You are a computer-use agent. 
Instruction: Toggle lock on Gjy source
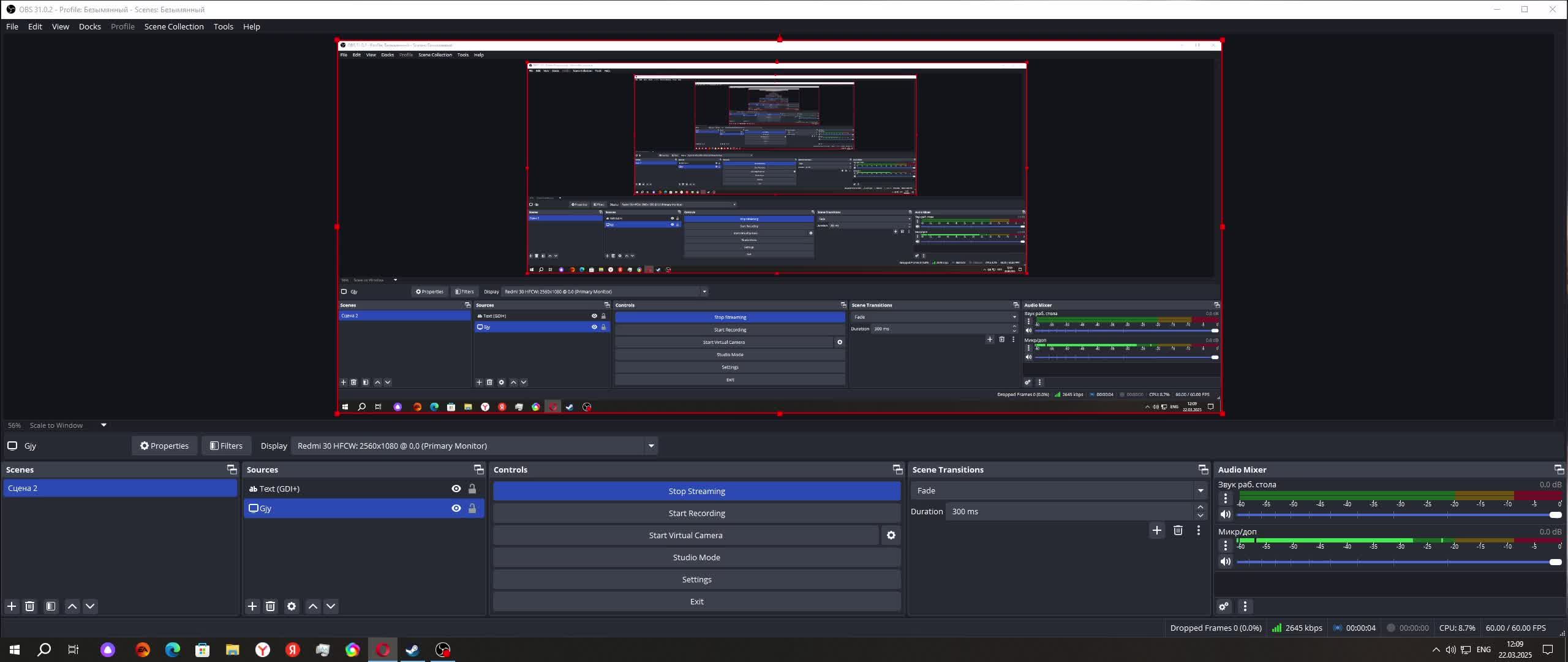tap(472, 508)
